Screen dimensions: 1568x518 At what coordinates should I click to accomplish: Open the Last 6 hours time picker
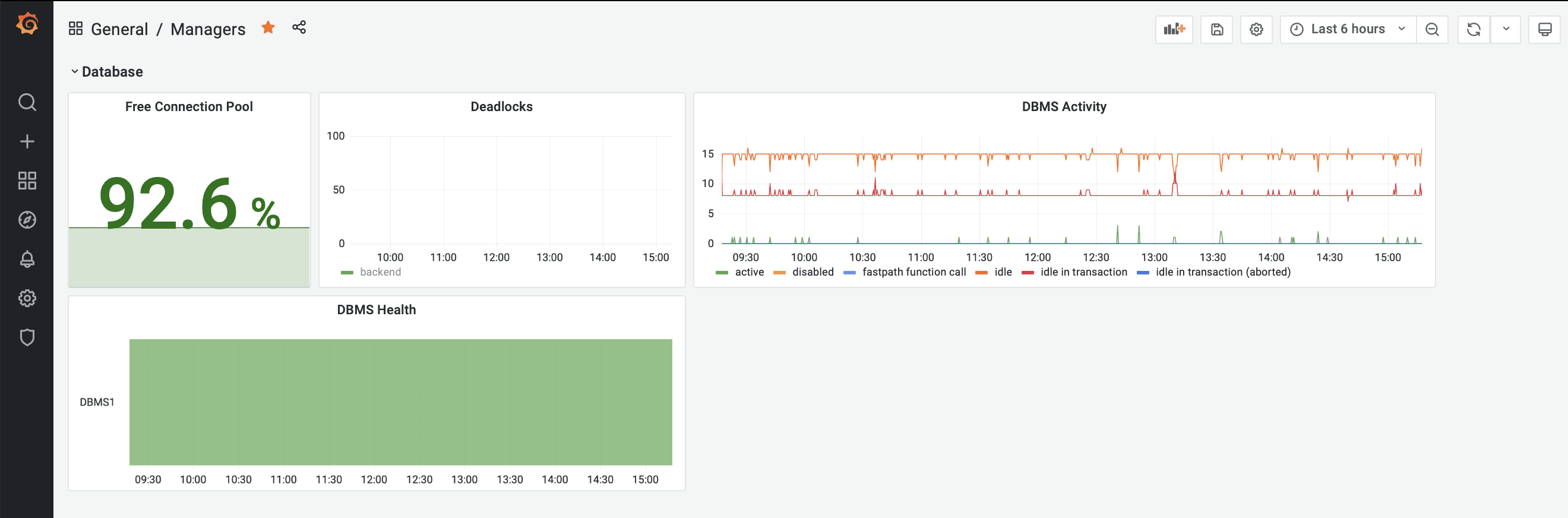click(x=1348, y=29)
